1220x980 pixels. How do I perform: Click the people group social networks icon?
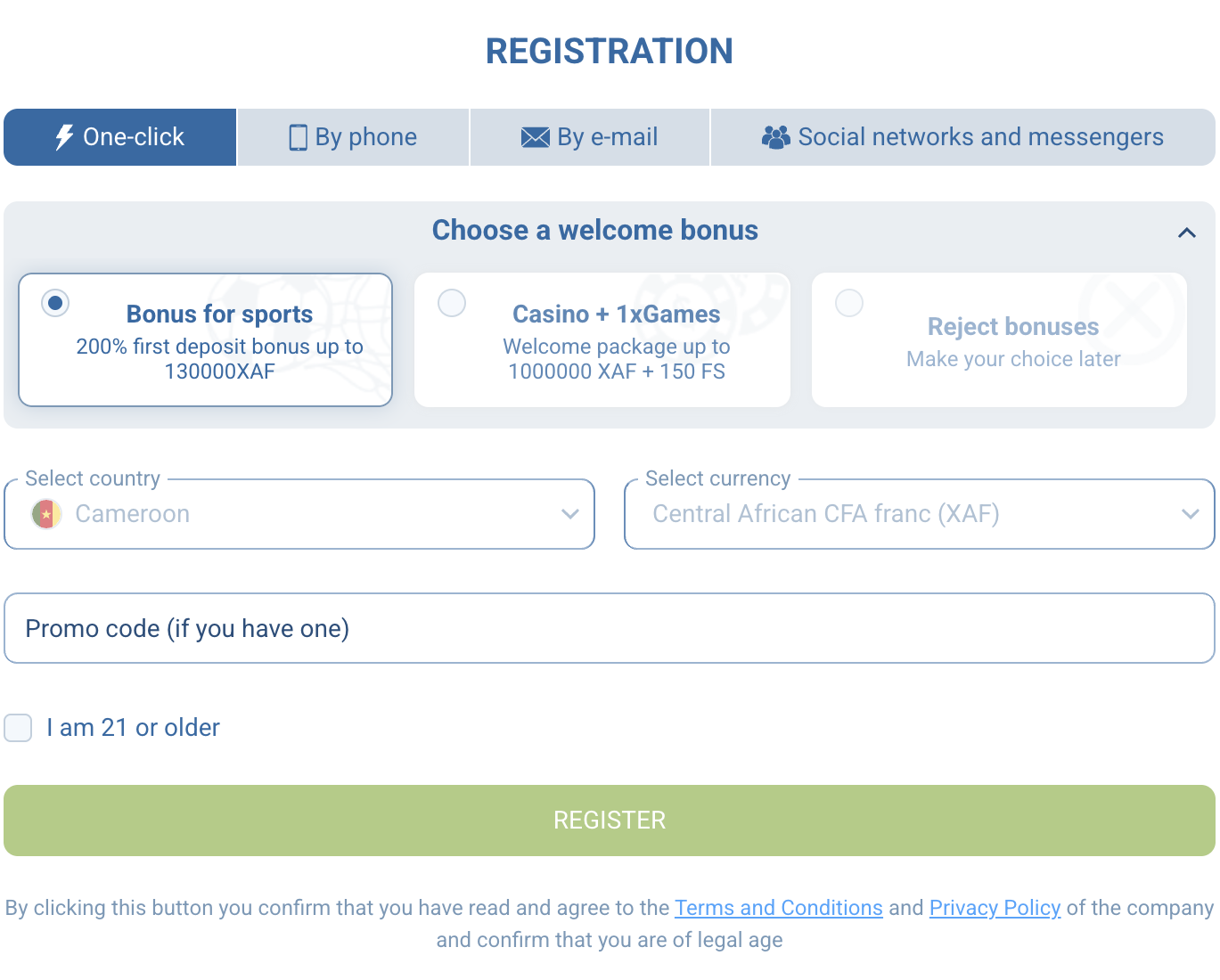coord(776,137)
